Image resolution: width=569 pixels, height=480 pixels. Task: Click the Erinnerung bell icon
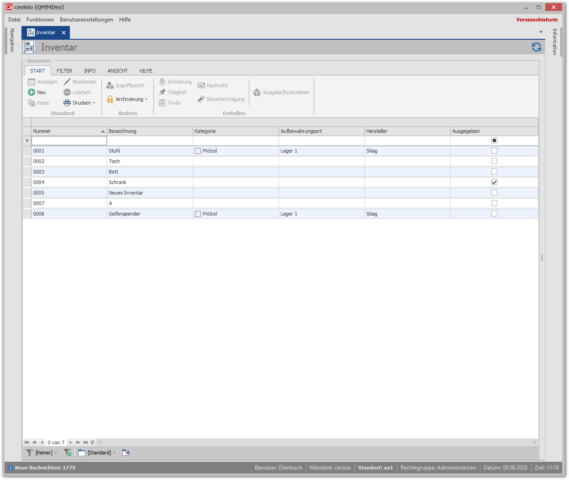162,82
